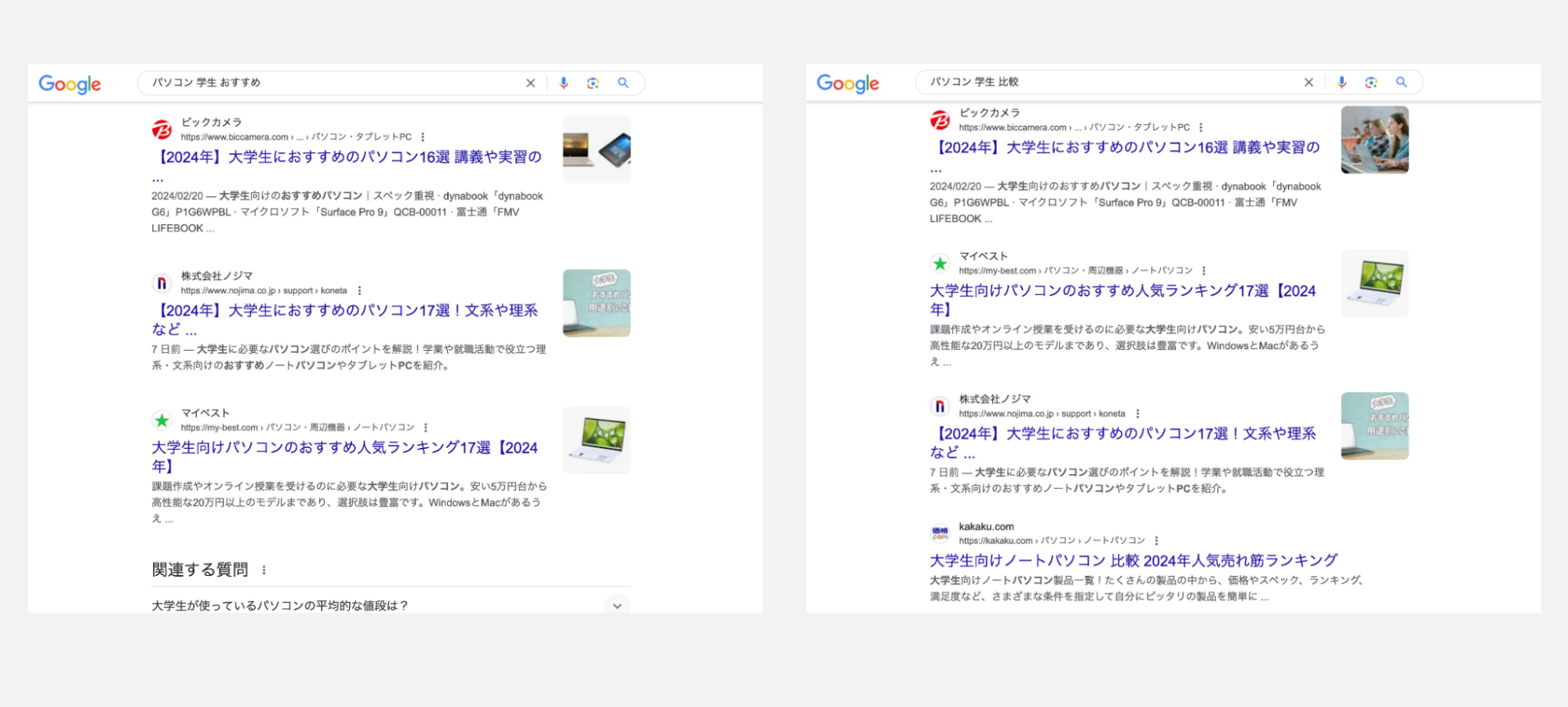Click マイベスト laptop thumbnail in right window
The width and height of the screenshot is (1568, 707).
1375,283
